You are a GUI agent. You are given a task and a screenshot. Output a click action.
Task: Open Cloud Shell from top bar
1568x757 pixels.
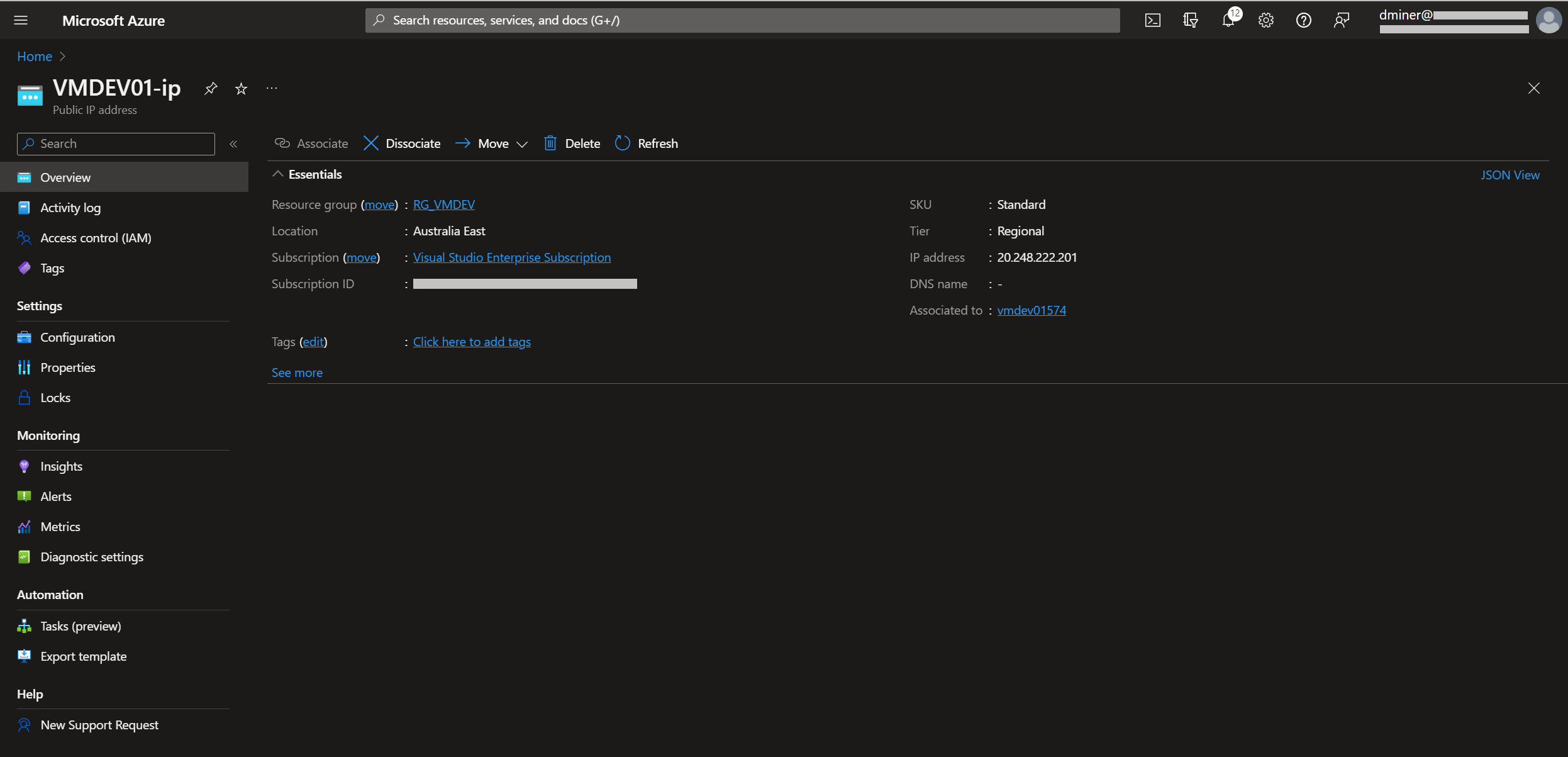click(x=1152, y=20)
